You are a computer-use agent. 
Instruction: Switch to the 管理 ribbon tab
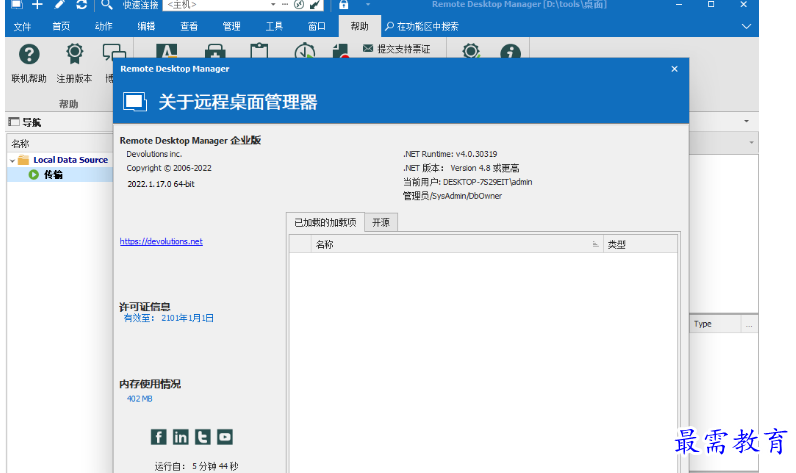tap(231, 26)
